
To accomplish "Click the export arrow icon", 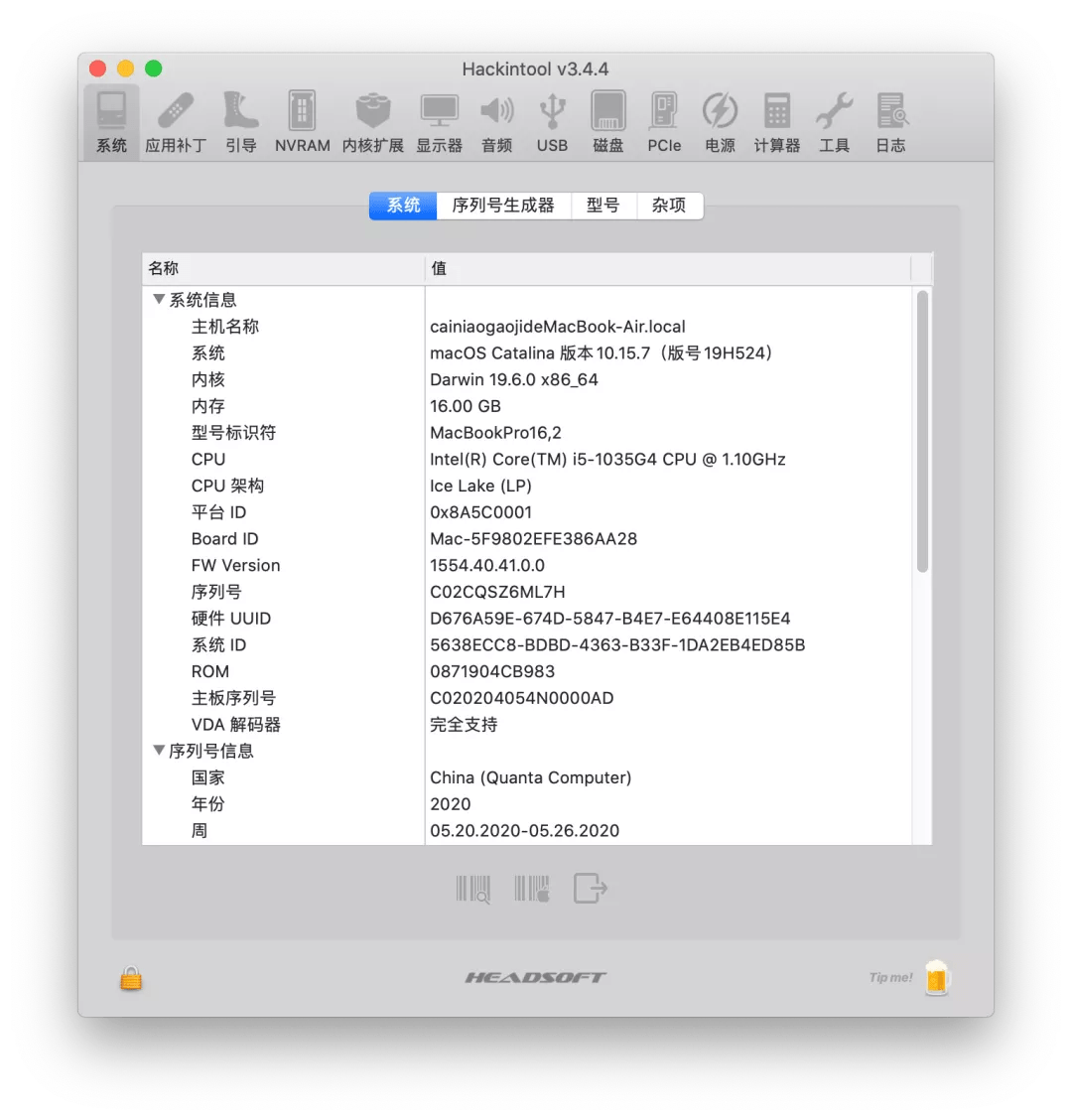I will click(591, 889).
